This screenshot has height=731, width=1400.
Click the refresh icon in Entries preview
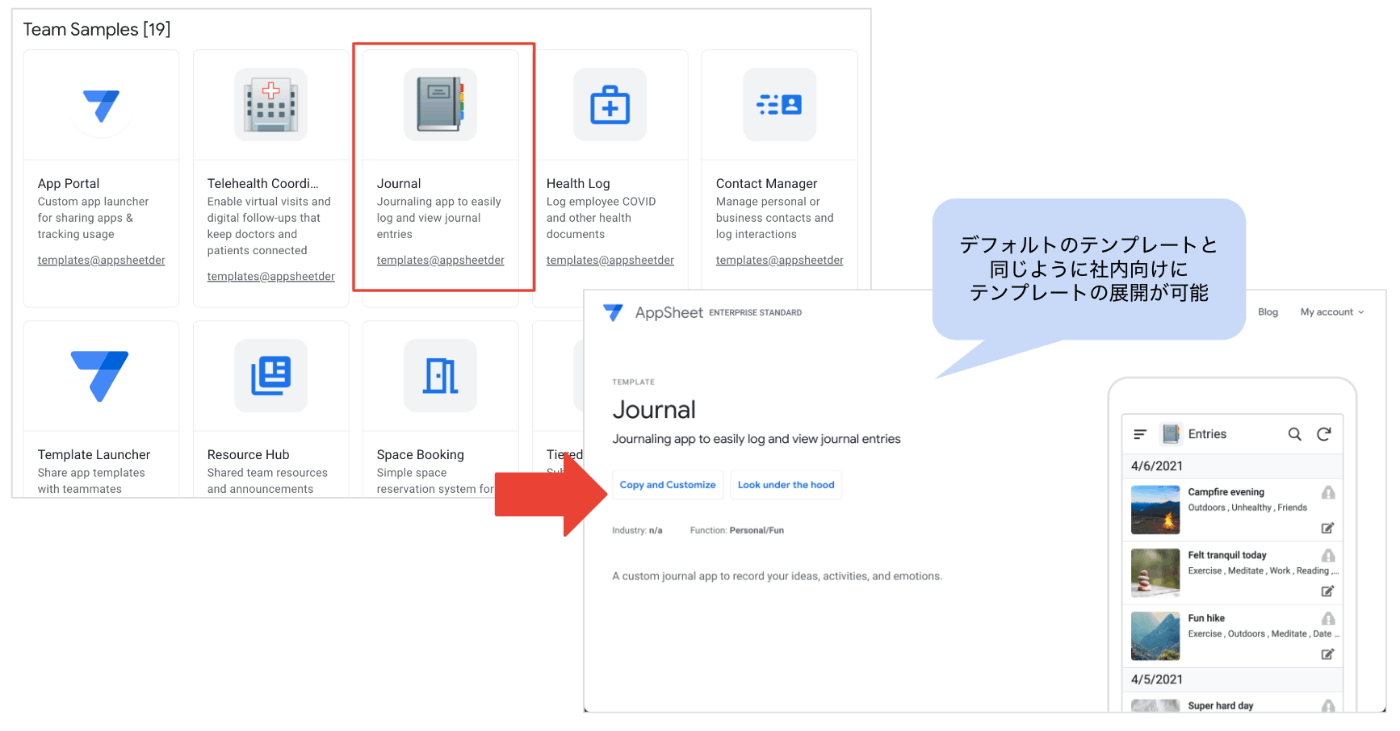pyautogui.click(x=1324, y=434)
